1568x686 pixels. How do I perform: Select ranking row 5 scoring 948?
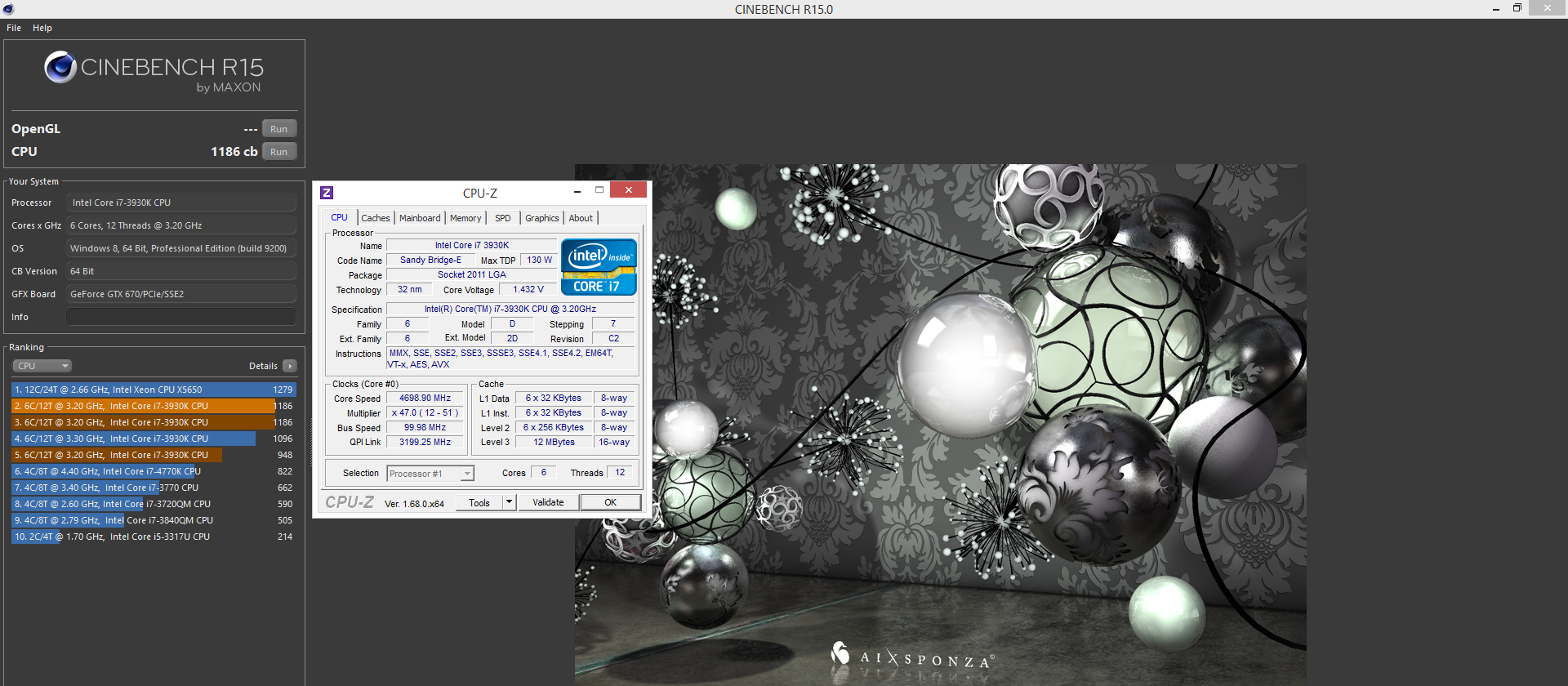154,455
